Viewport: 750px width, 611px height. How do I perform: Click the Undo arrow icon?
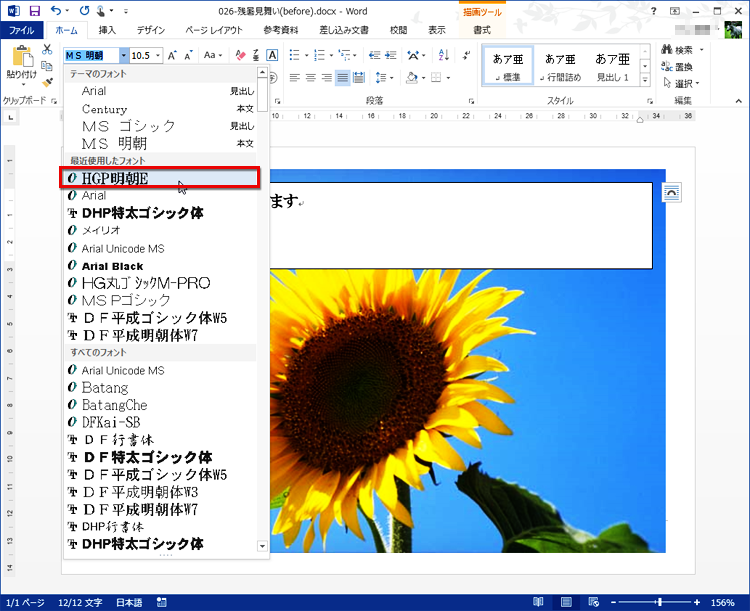pyautogui.click(x=56, y=11)
